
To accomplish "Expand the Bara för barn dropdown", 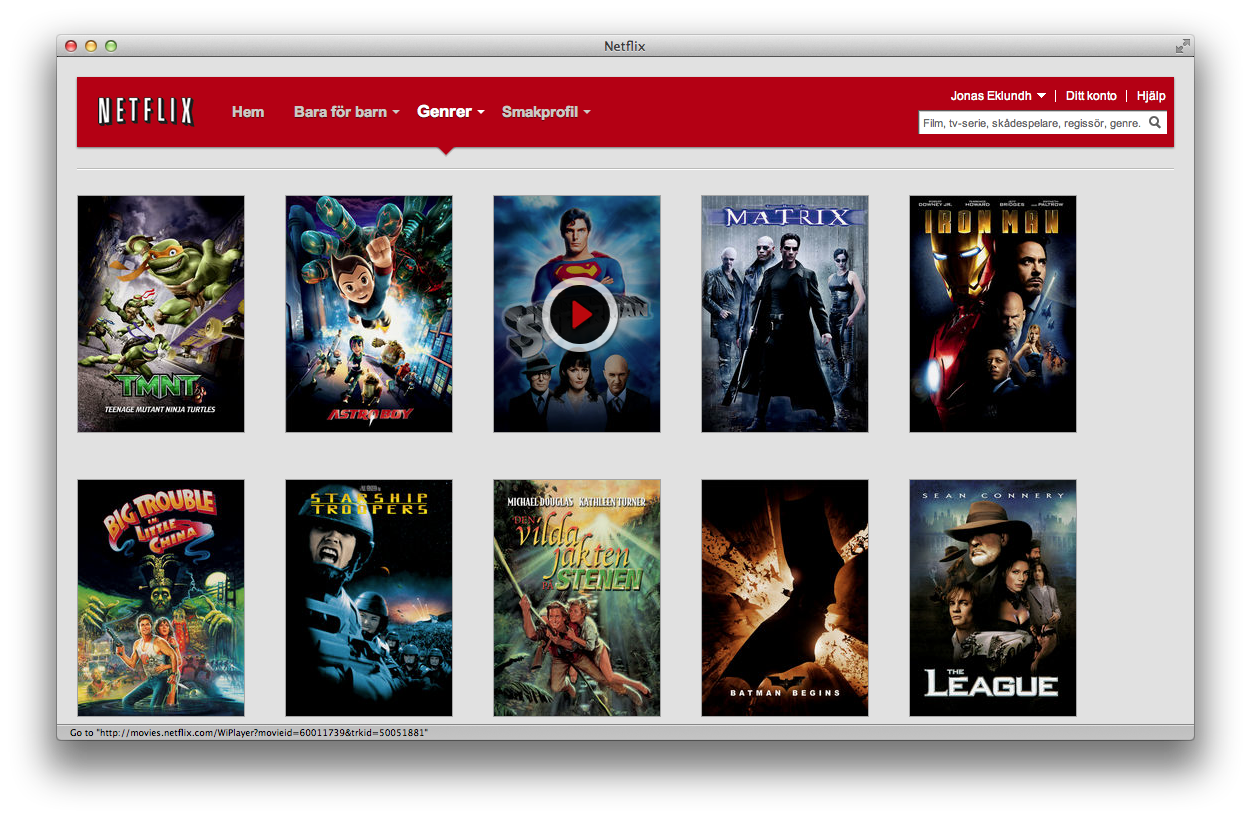I will coord(346,112).
